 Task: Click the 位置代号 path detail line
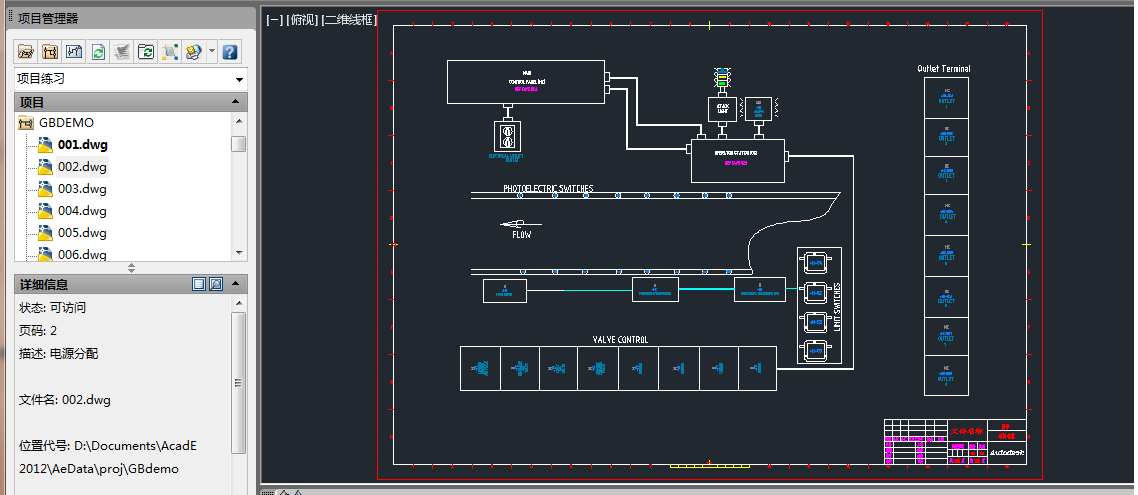point(107,457)
